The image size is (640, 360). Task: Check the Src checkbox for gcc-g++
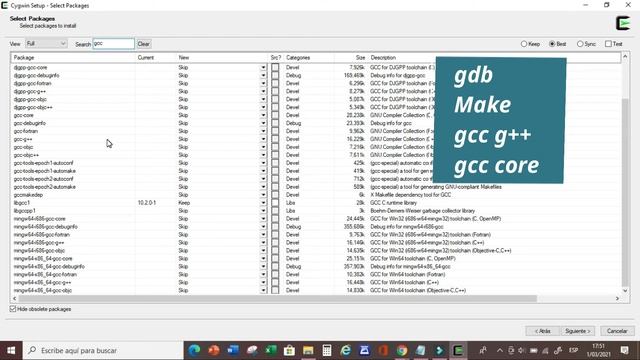[x=275, y=139]
